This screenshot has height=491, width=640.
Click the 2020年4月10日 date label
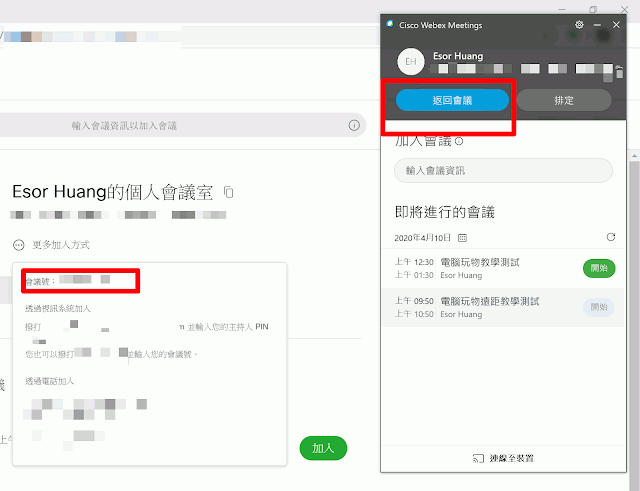[x=422, y=238]
